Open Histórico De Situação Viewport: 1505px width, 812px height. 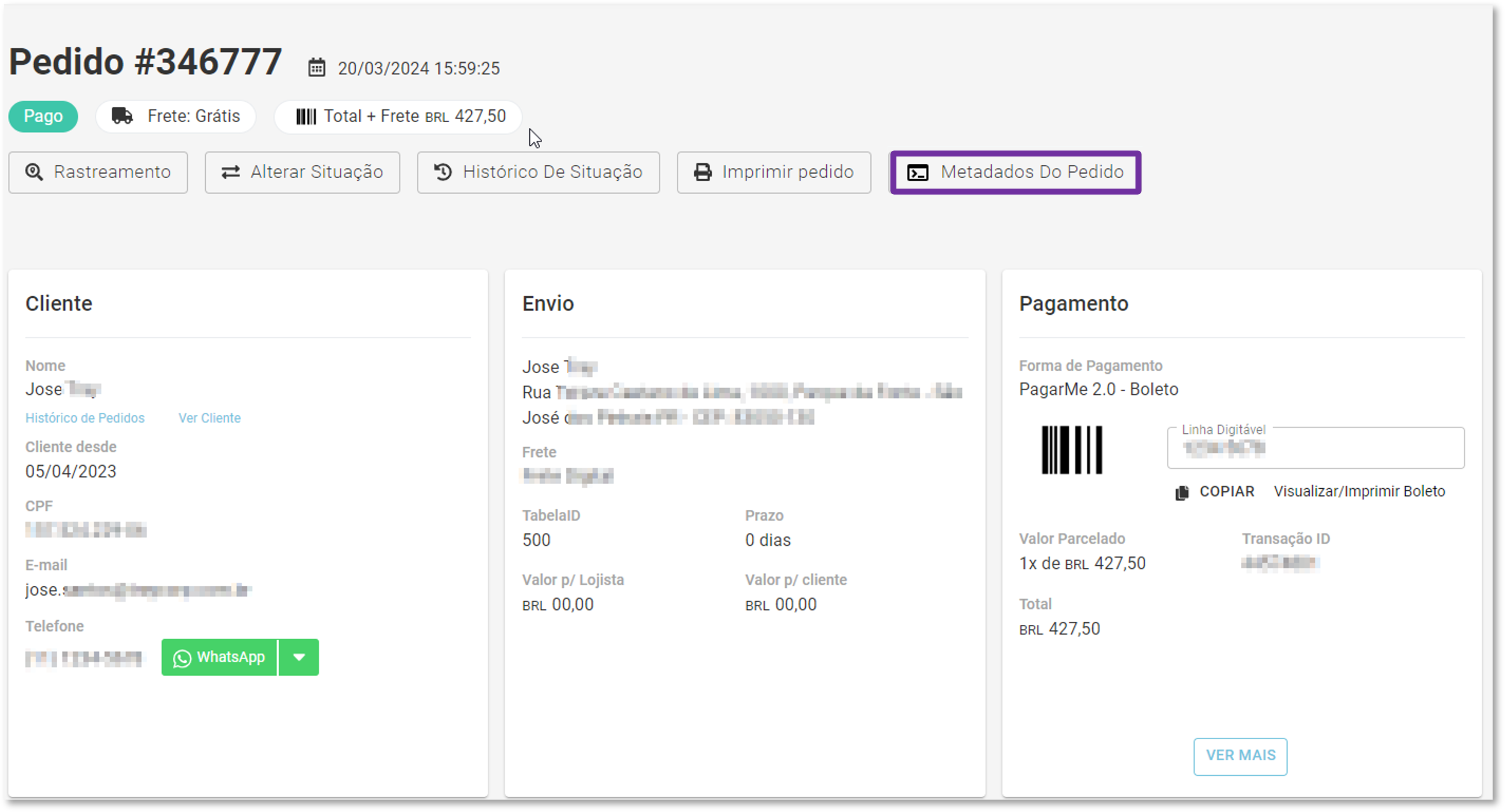pos(538,172)
